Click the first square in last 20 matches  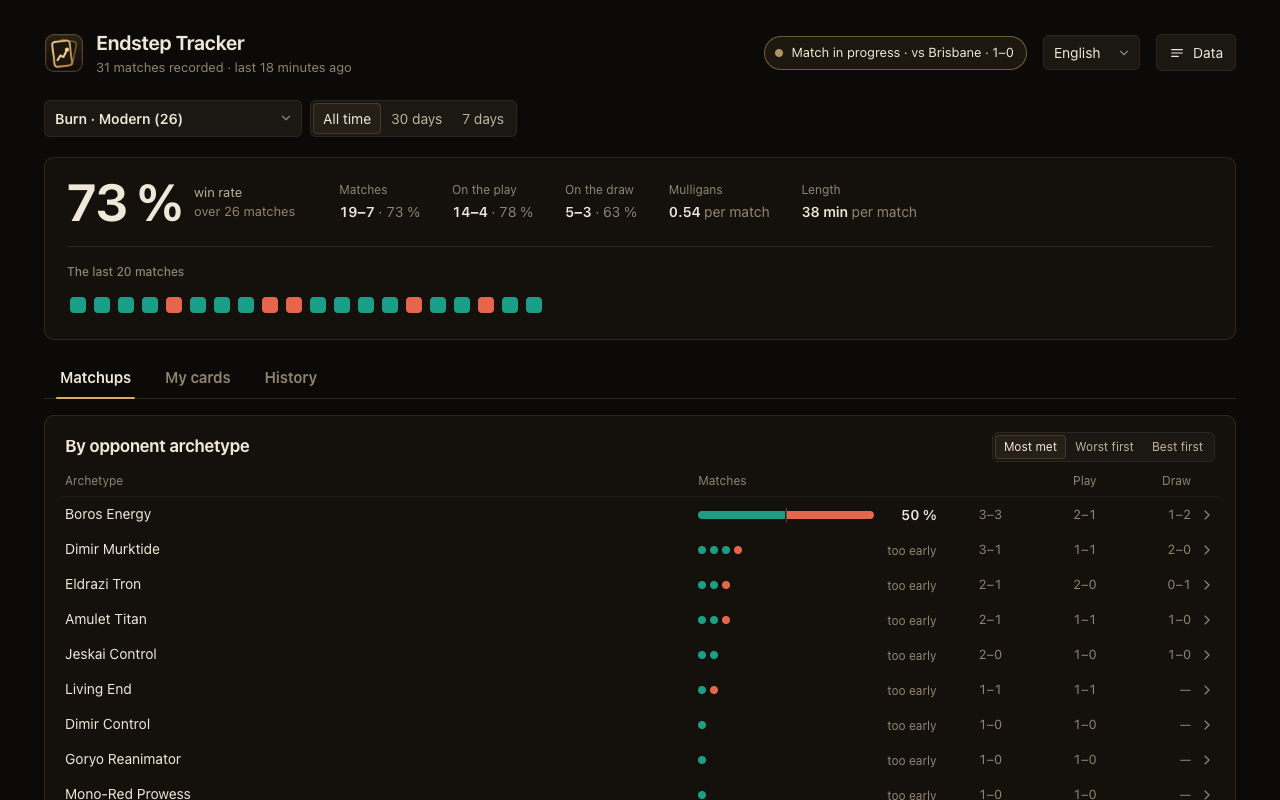(78, 305)
